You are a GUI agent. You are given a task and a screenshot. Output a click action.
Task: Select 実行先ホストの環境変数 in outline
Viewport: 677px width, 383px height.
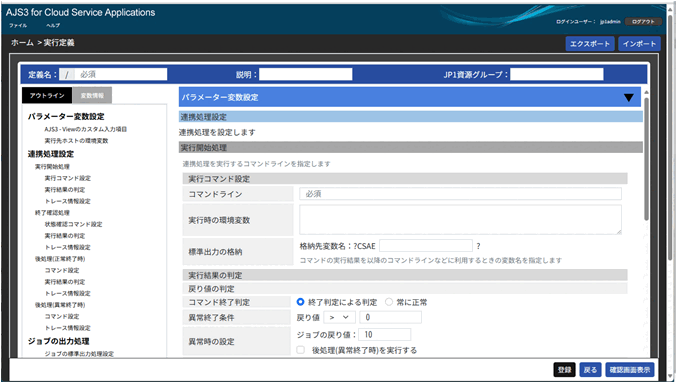76,141
